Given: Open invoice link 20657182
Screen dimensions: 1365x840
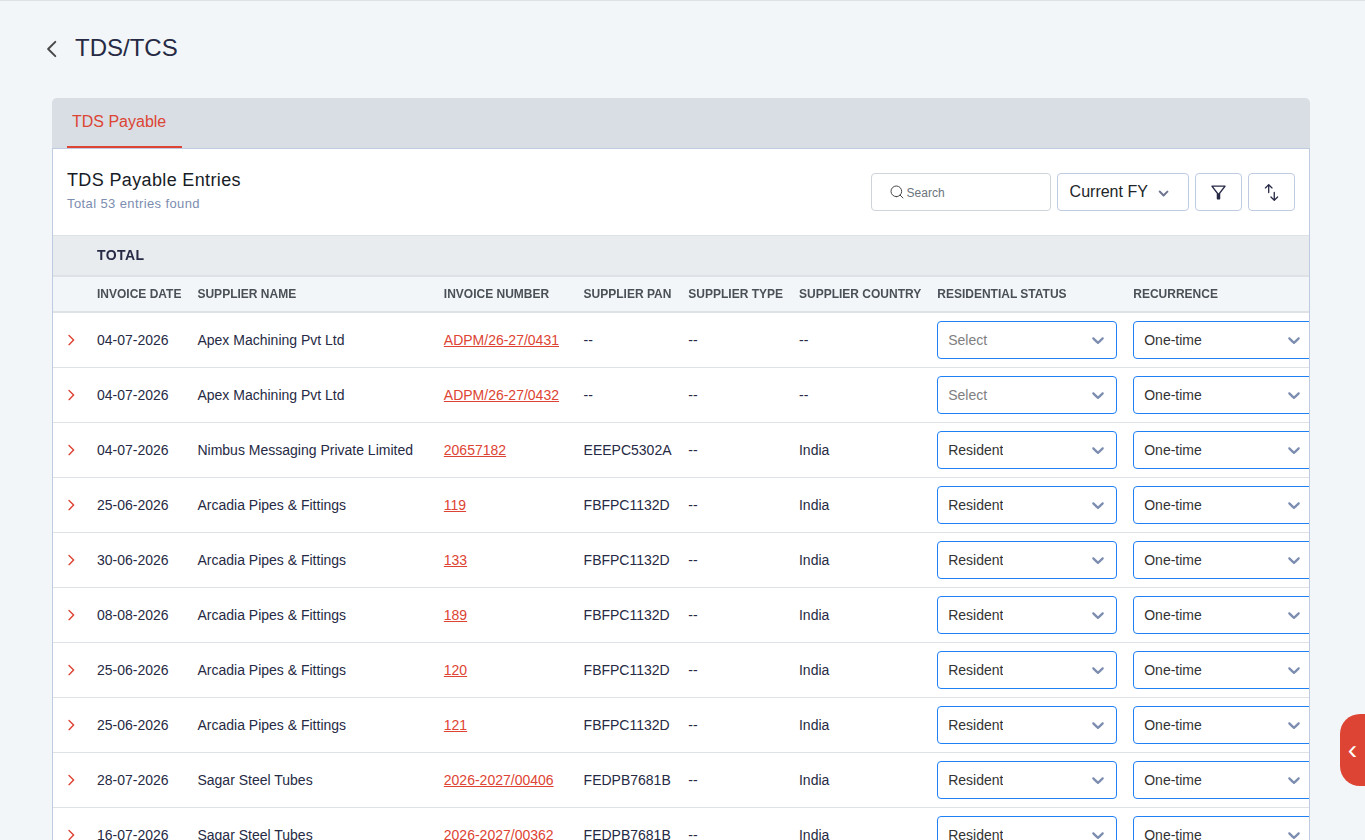Looking at the screenshot, I should tap(475, 450).
